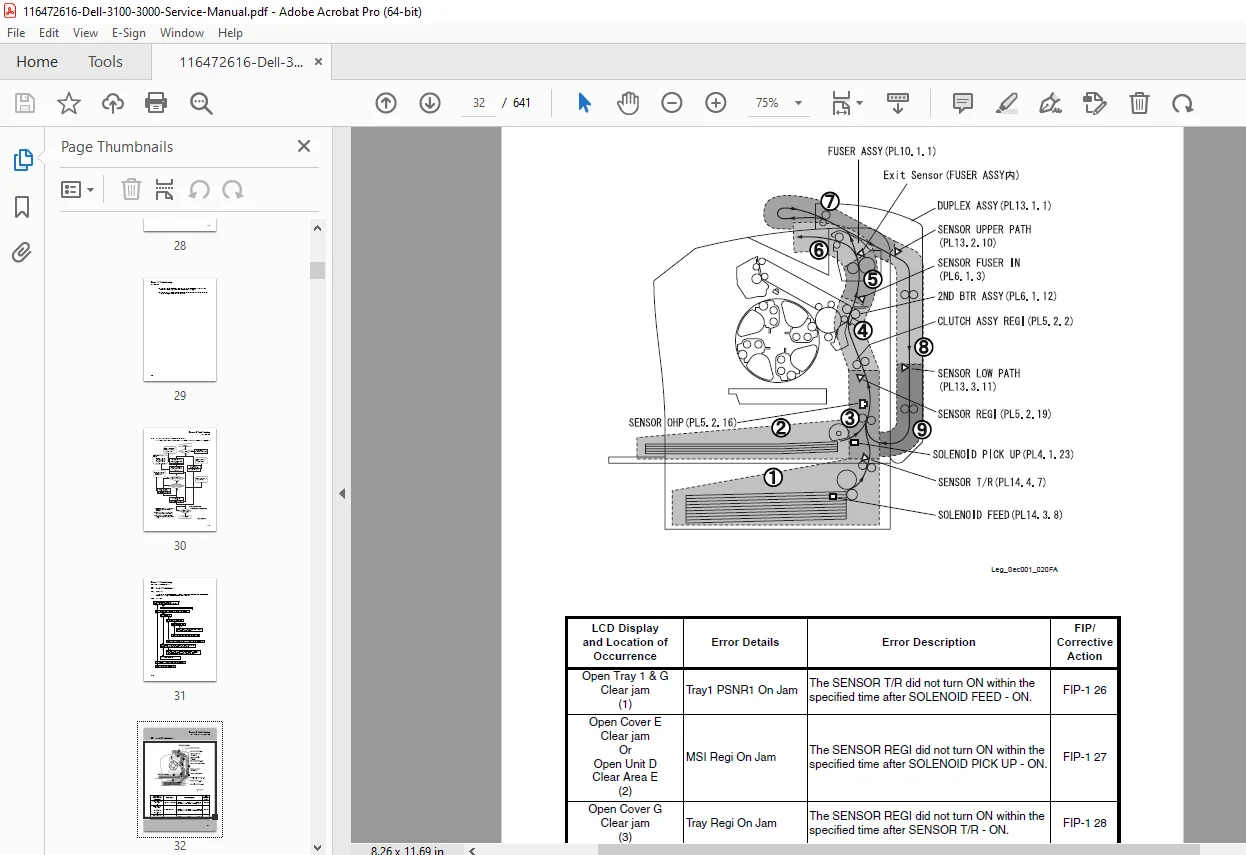Rotate the thumbnail clockwise
Viewport: 1246px width, 855px height.
pos(233,189)
